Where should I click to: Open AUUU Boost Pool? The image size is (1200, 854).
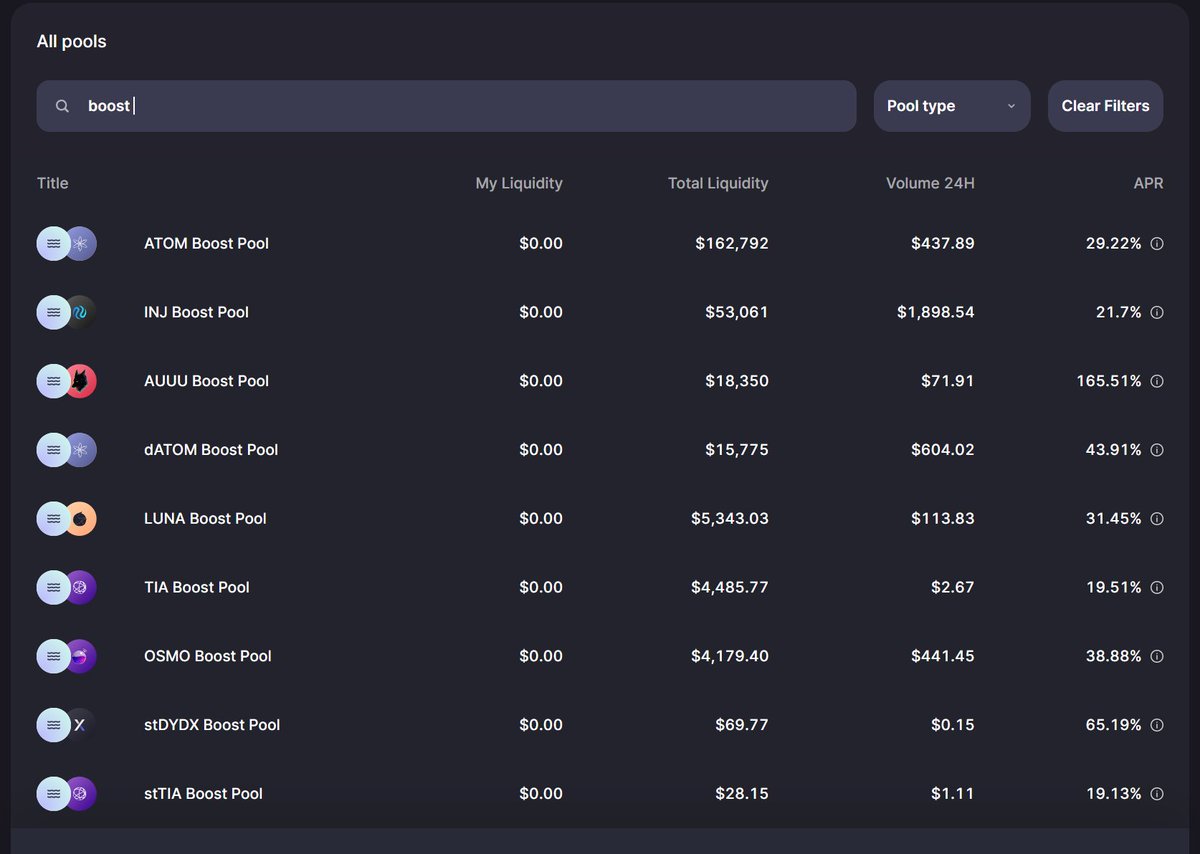click(206, 381)
